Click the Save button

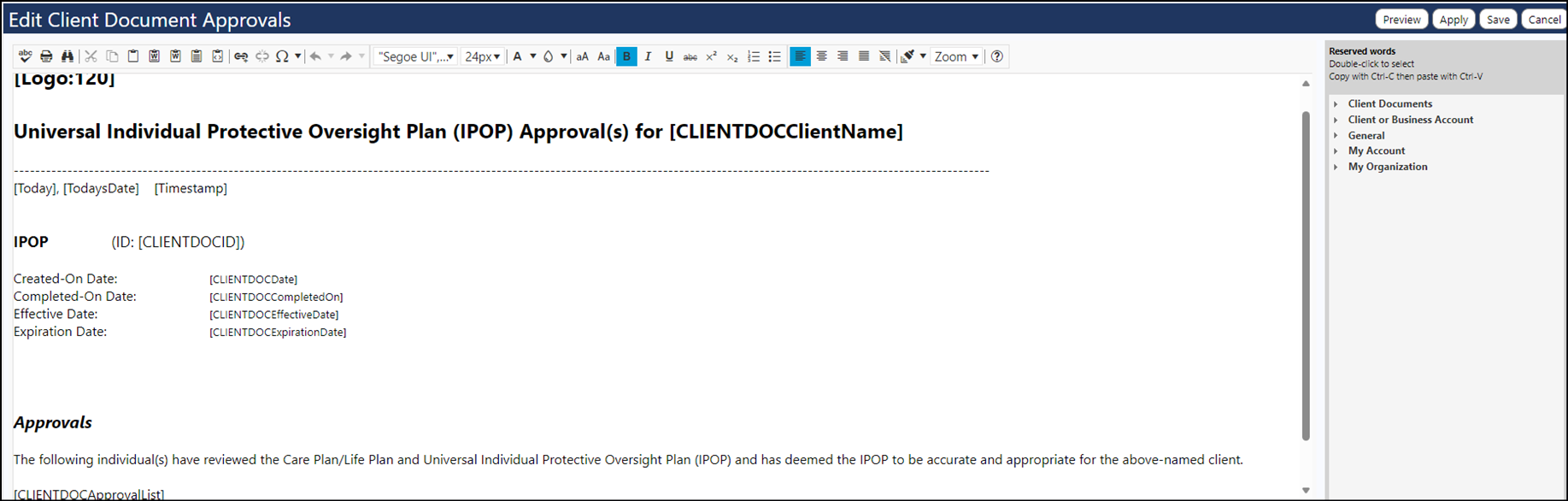pyautogui.click(x=1498, y=19)
